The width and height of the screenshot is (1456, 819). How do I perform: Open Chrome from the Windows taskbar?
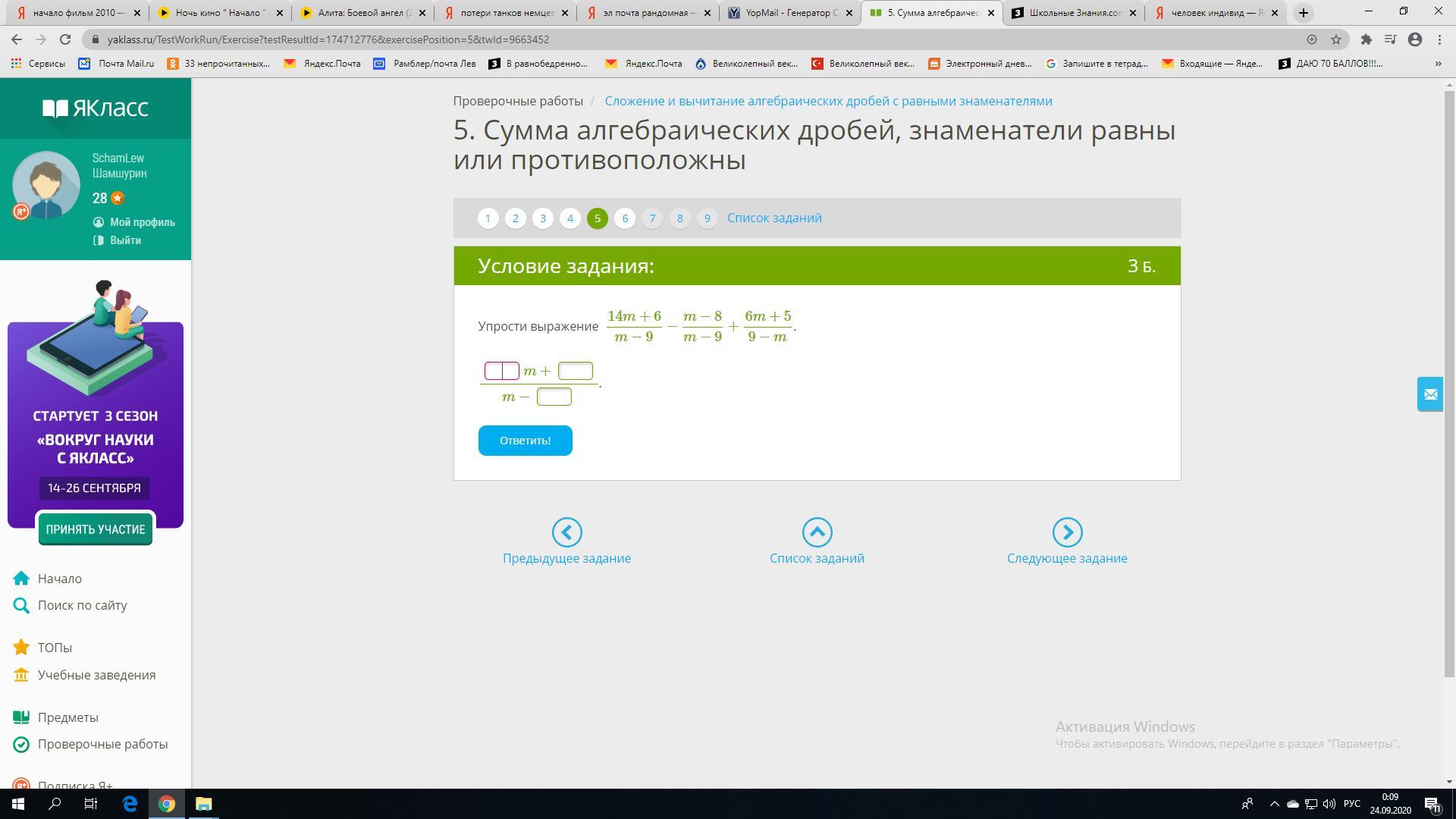coord(167,804)
